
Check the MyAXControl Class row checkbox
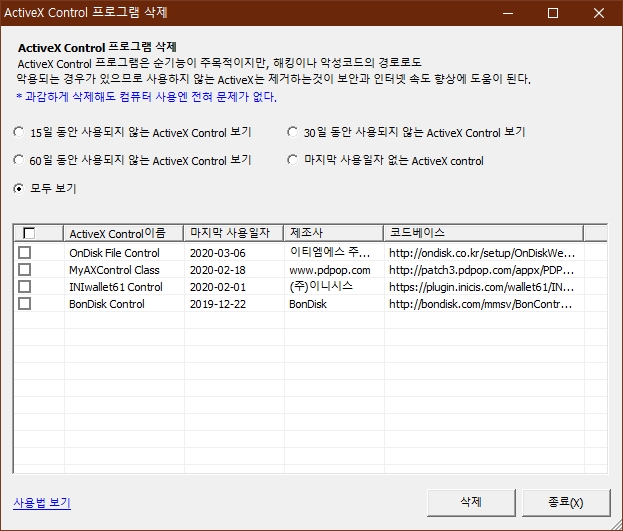25,269
